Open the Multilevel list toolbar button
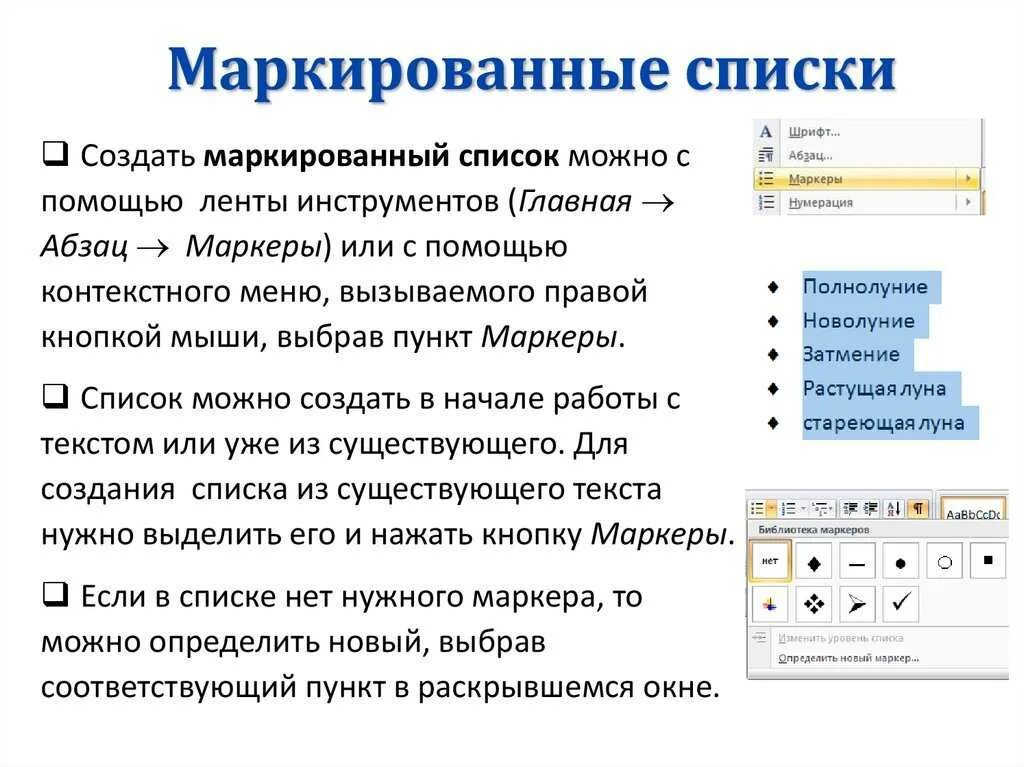This screenshot has width=1024, height=767. tap(823, 508)
